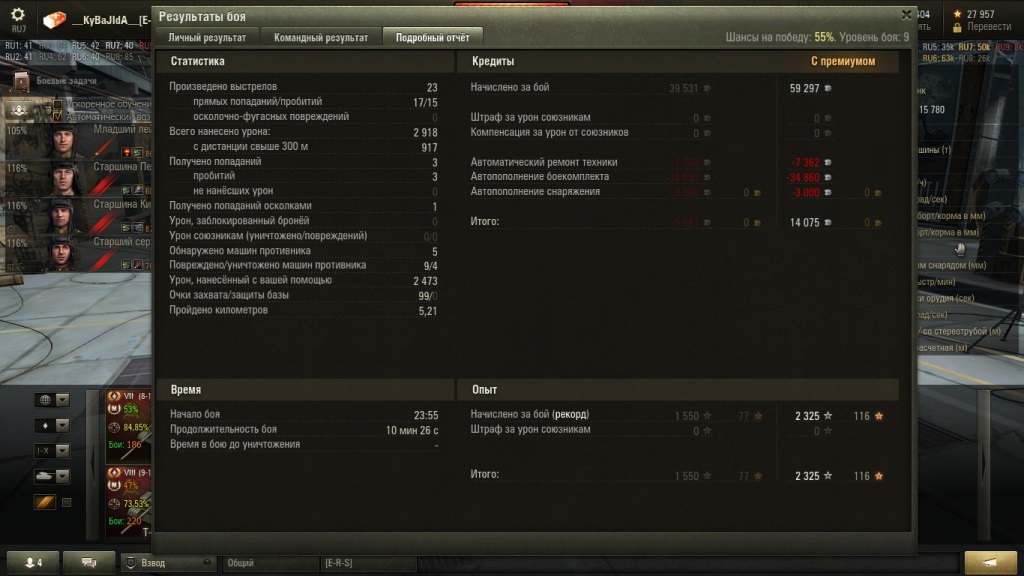Select the tier VII tank carousel card
The image size is (1024, 576).
[x=129, y=426]
